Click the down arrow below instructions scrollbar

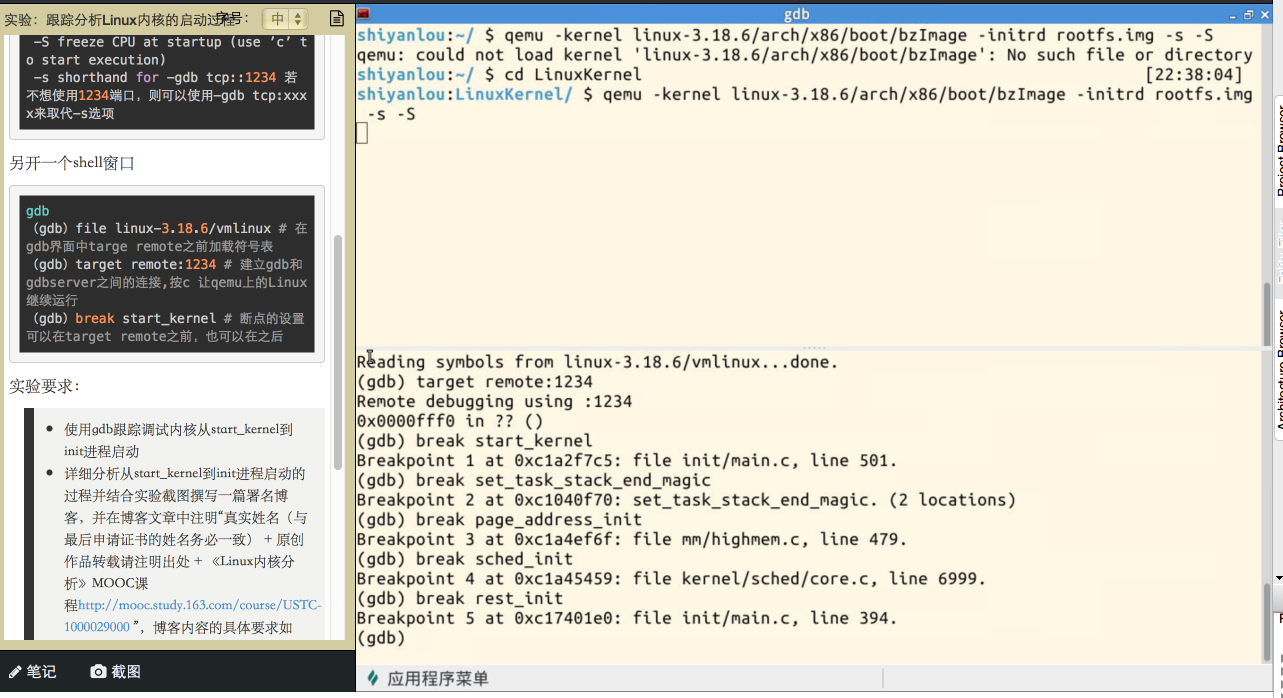tap(340, 640)
